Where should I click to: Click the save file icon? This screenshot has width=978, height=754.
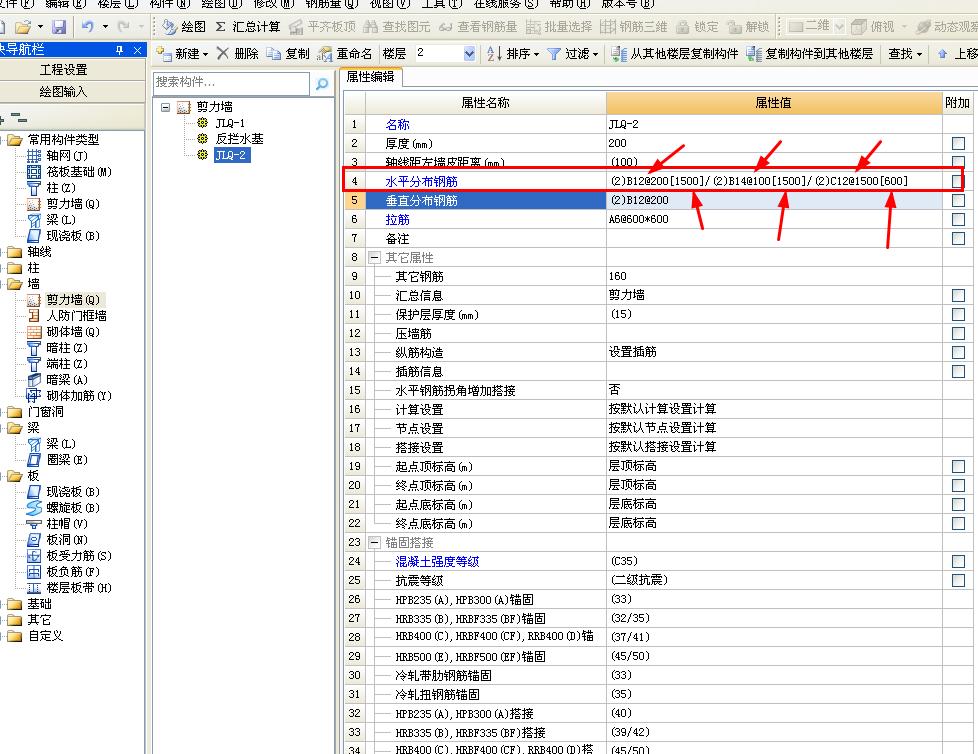tap(59, 27)
